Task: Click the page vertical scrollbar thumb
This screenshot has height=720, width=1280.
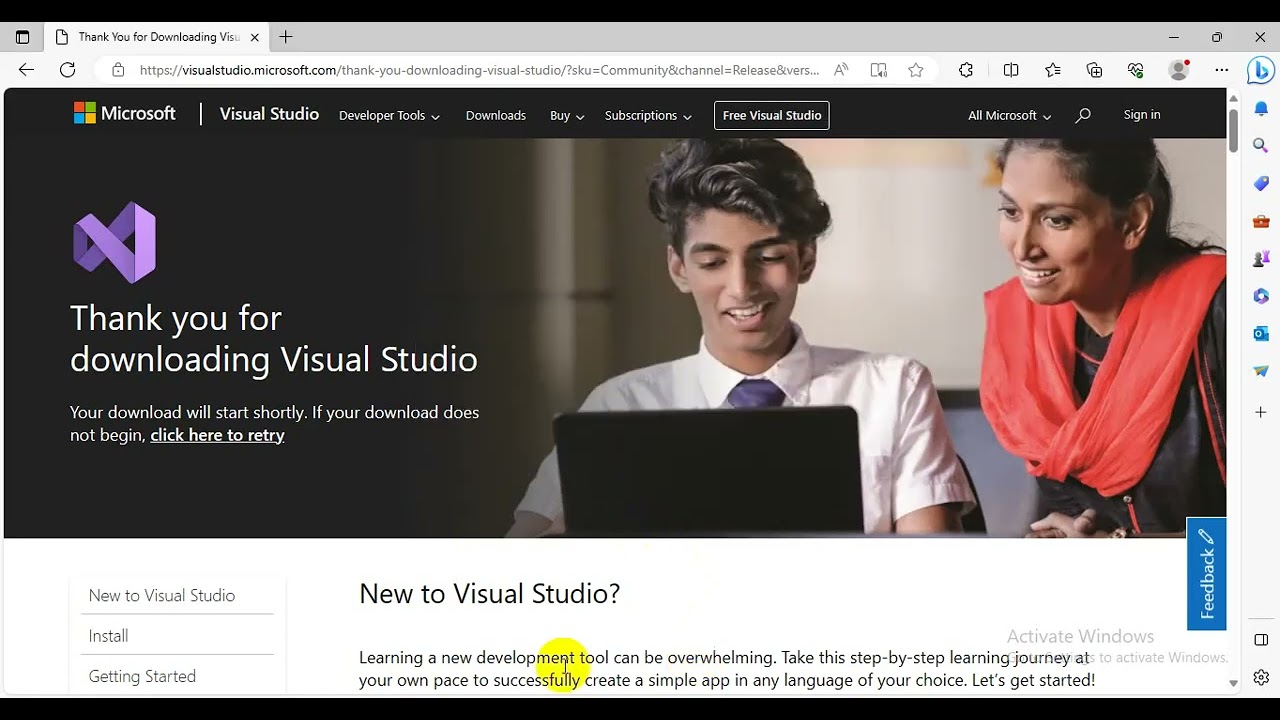Action: tap(1233, 130)
